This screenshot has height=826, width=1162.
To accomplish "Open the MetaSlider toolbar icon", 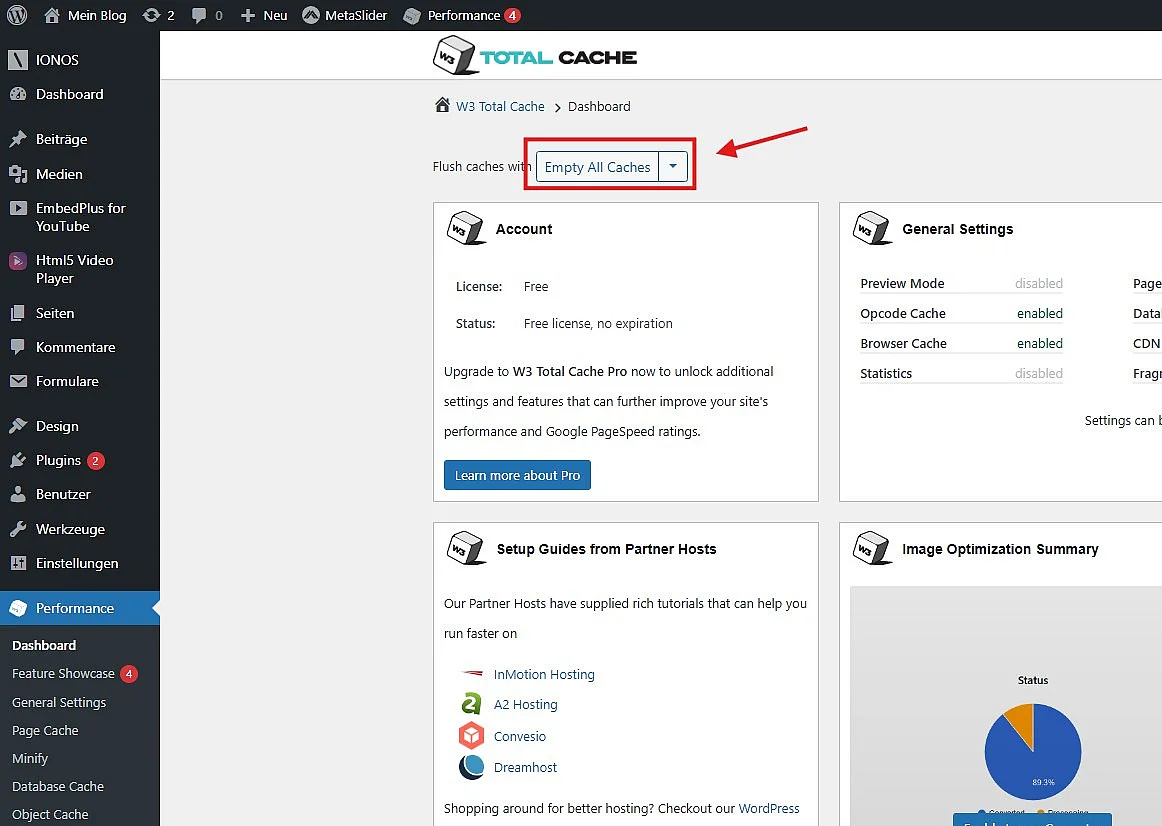I will [x=311, y=15].
